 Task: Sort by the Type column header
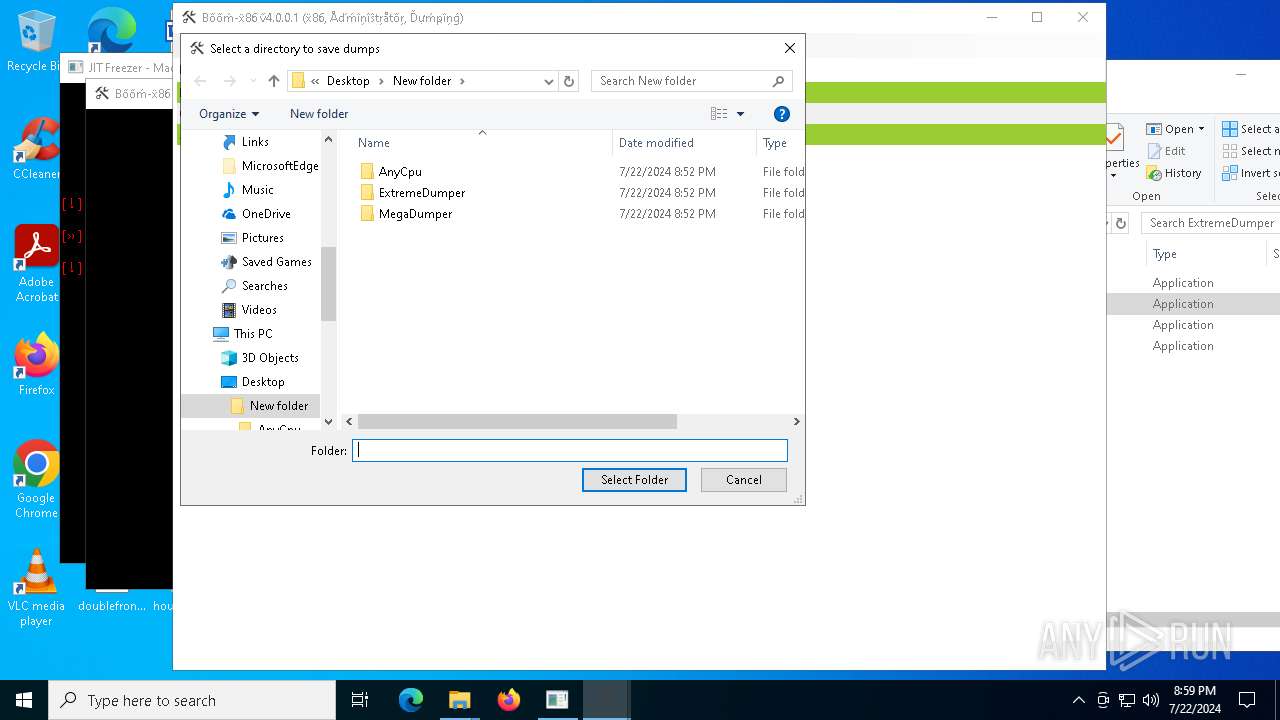pyautogui.click(x=775, y=143)
